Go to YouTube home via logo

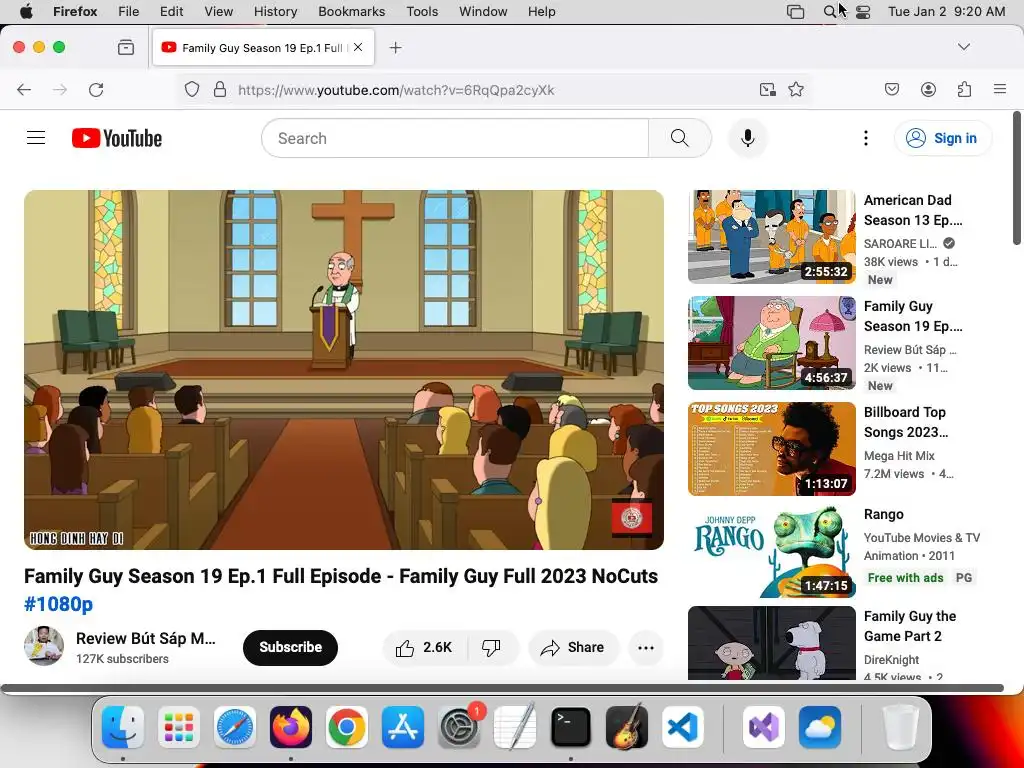pyautogui.click(x=117, y=138)
